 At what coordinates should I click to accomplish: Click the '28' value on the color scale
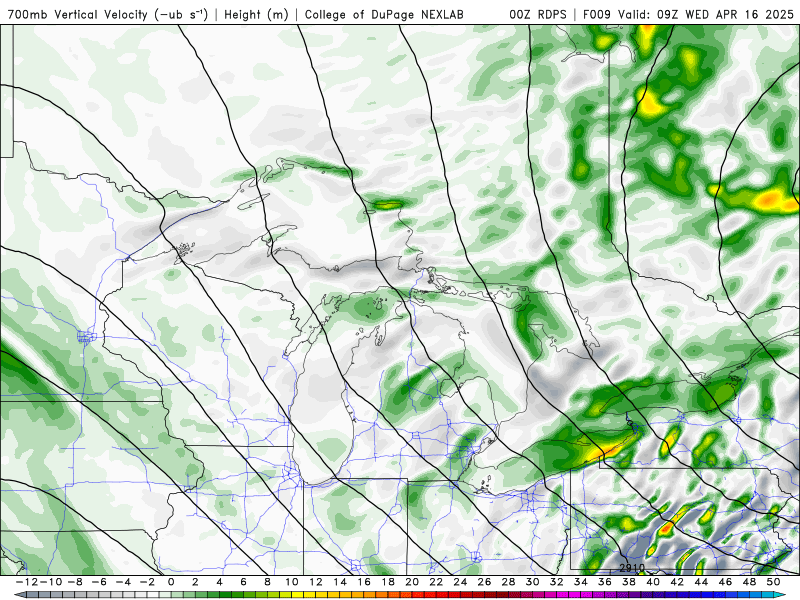(509, 582)
